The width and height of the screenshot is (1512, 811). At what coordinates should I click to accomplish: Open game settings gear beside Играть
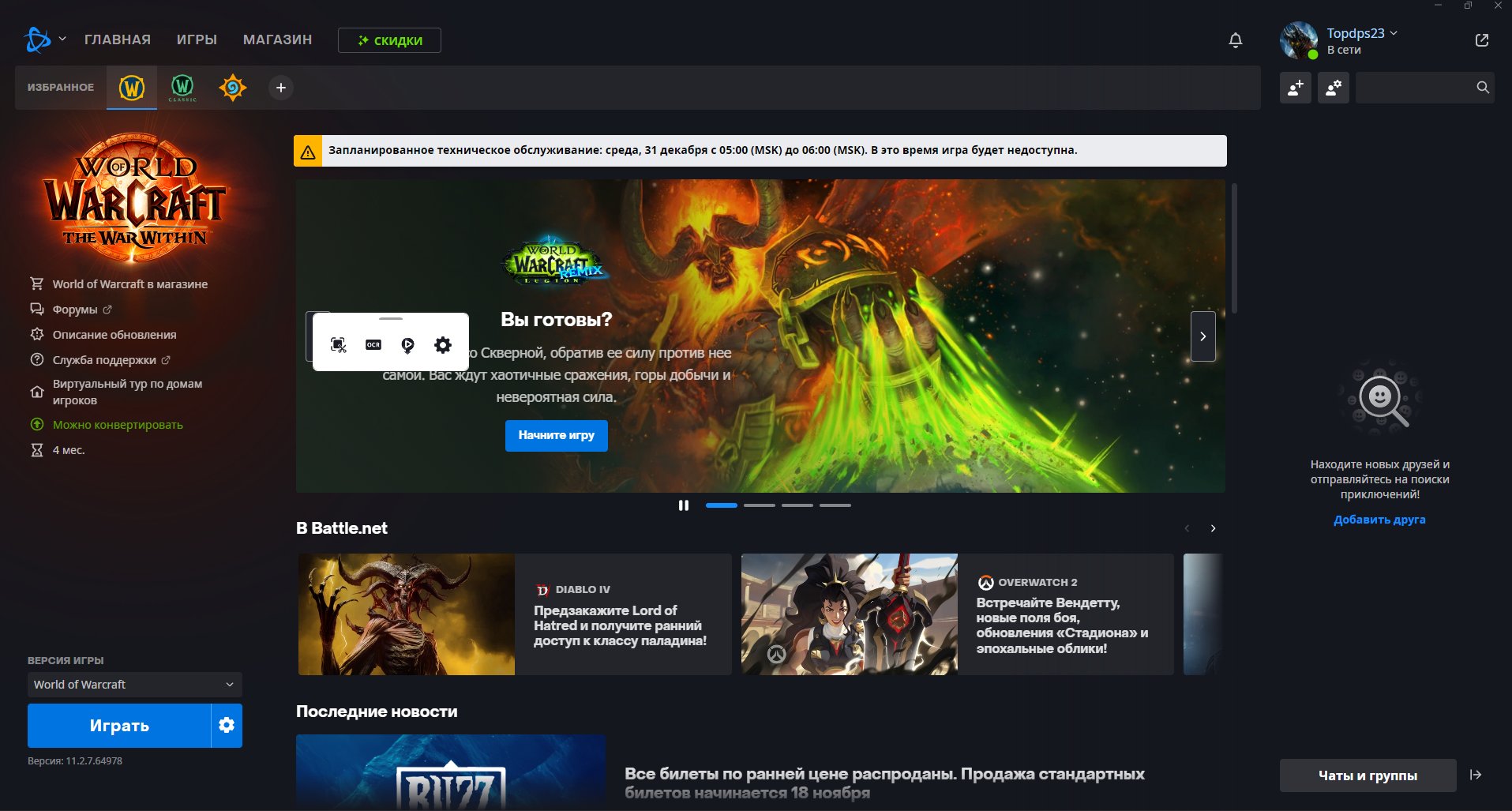[226, 725]
